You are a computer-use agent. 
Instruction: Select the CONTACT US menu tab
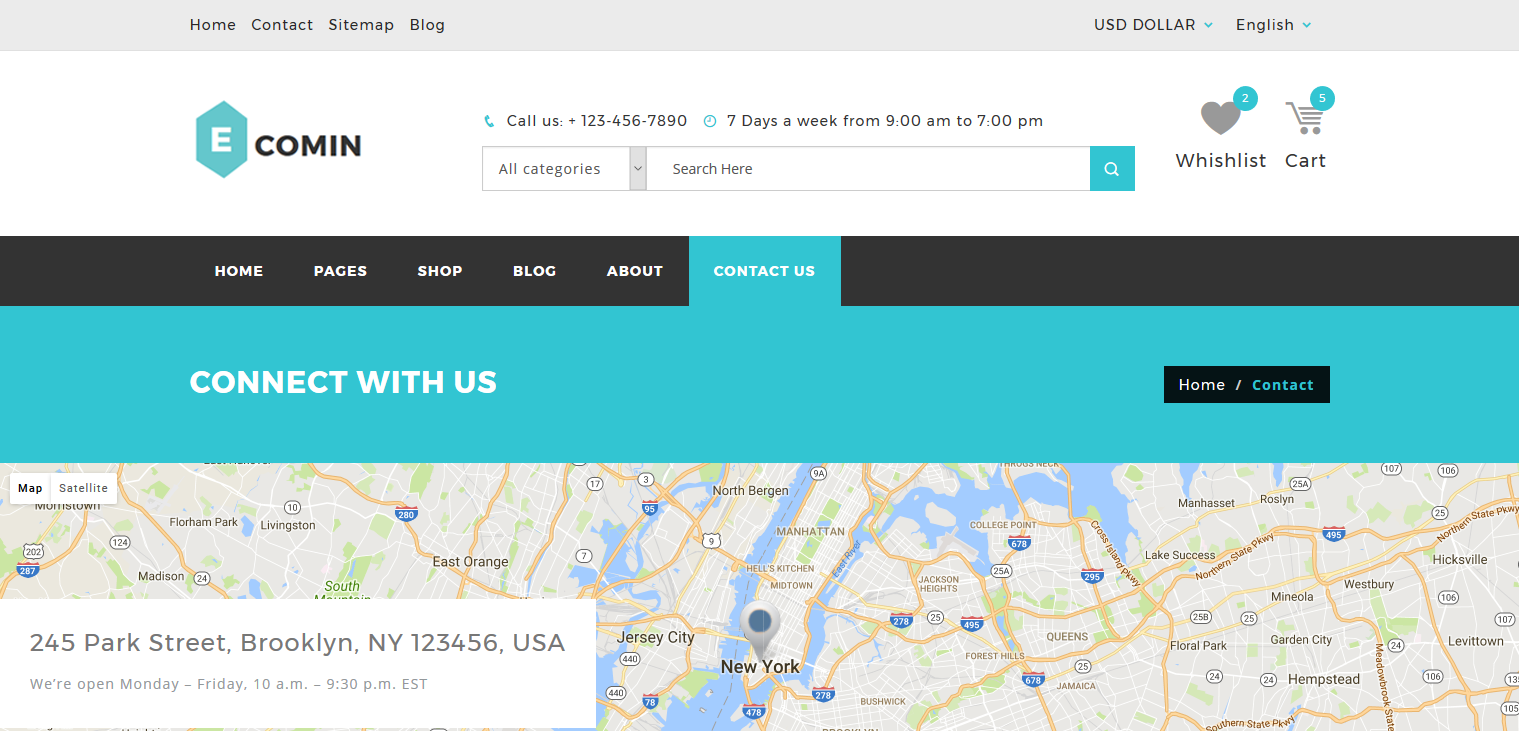(765, 271)
